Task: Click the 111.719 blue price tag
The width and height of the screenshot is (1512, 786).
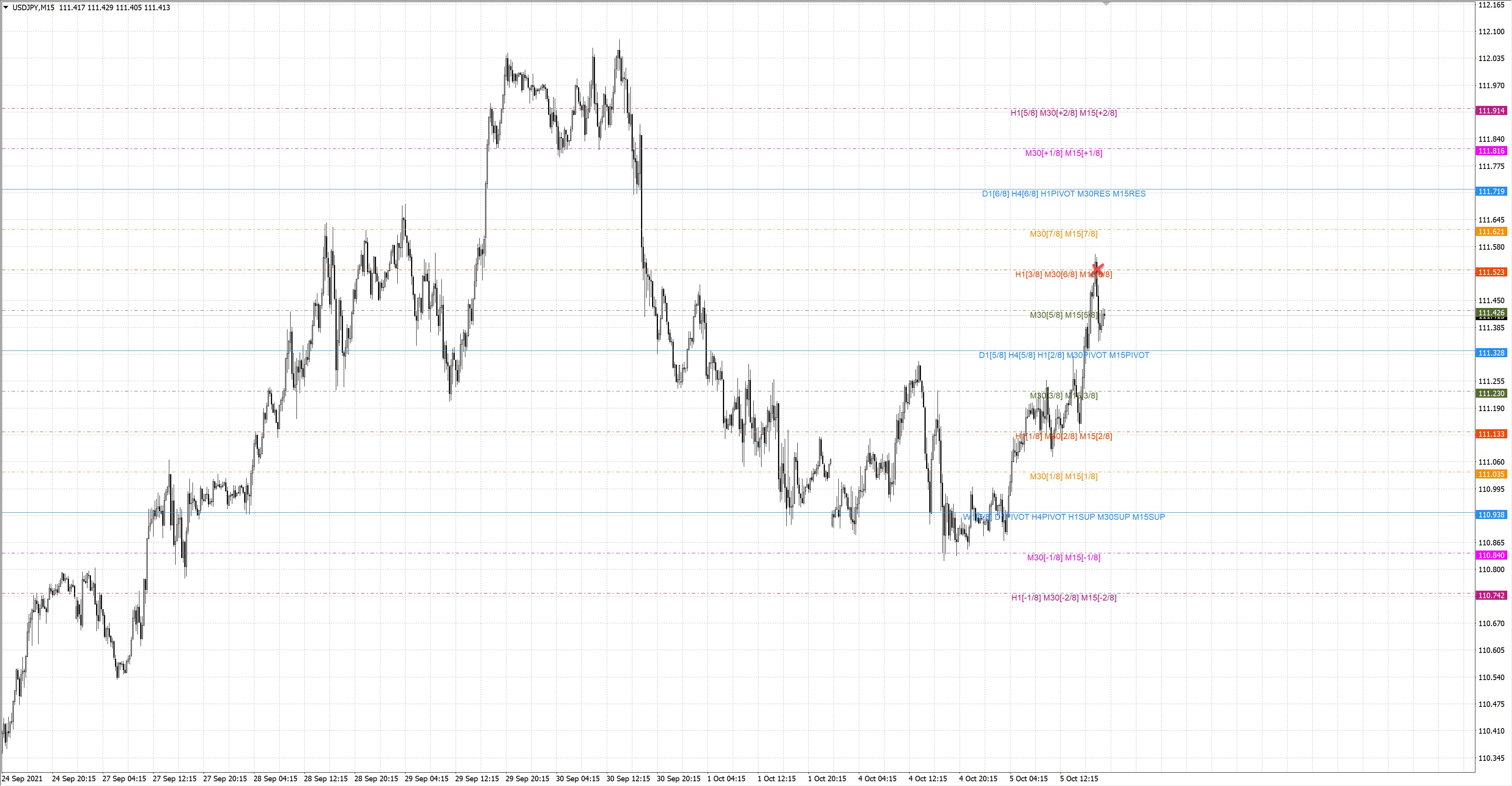Action: point(1491,191)
